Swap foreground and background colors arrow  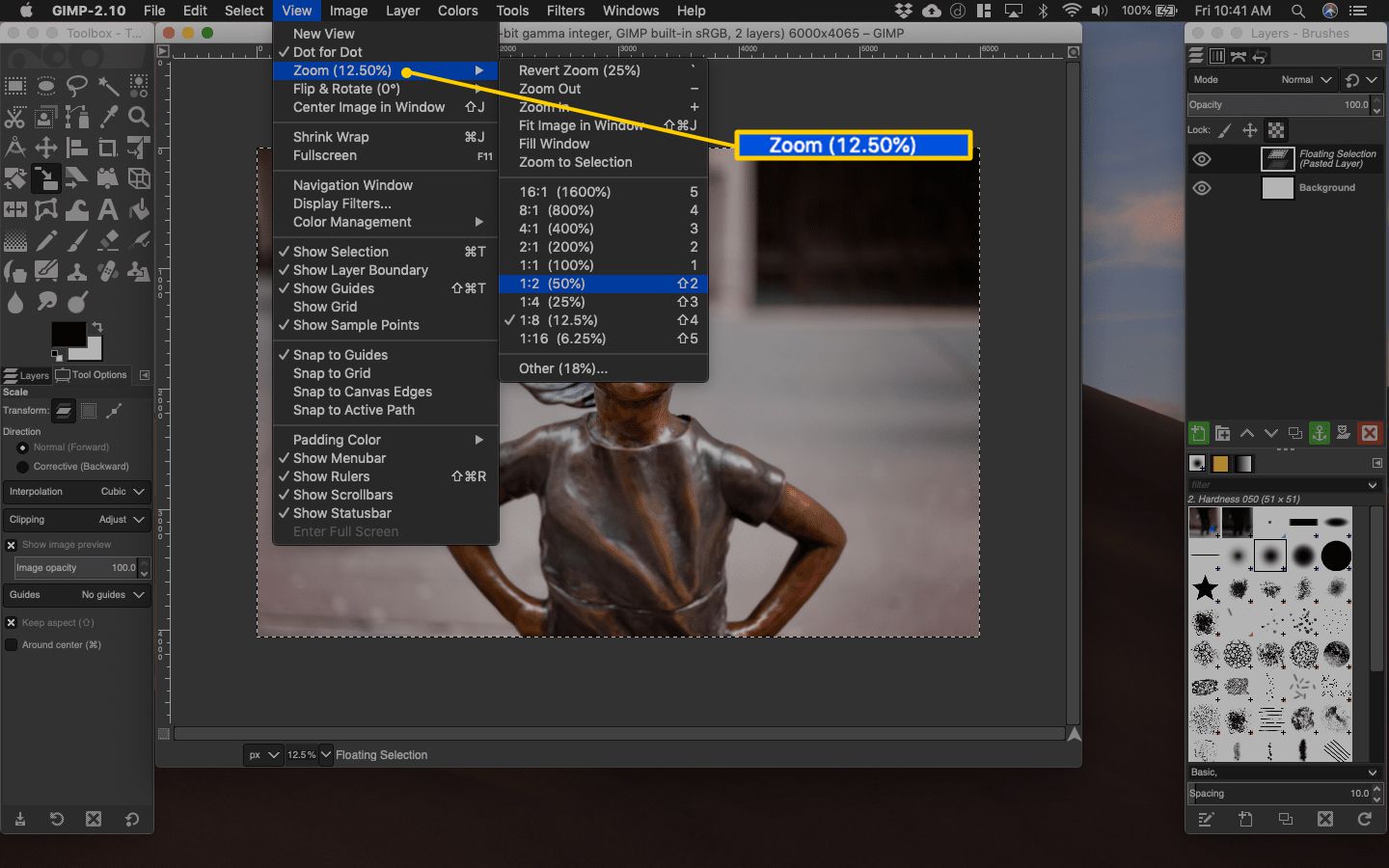coord(96,327)
